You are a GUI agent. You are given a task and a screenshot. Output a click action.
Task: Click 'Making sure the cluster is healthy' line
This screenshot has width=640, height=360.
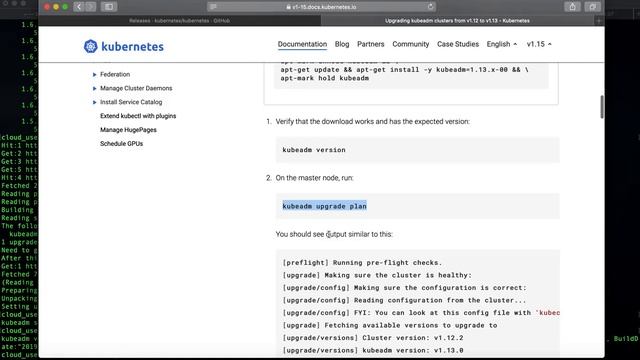(x=377, y=276)
